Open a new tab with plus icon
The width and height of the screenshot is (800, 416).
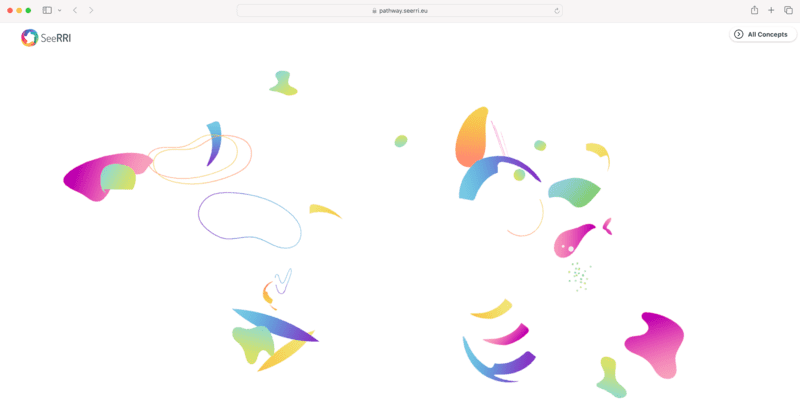(x=771, y=10)
